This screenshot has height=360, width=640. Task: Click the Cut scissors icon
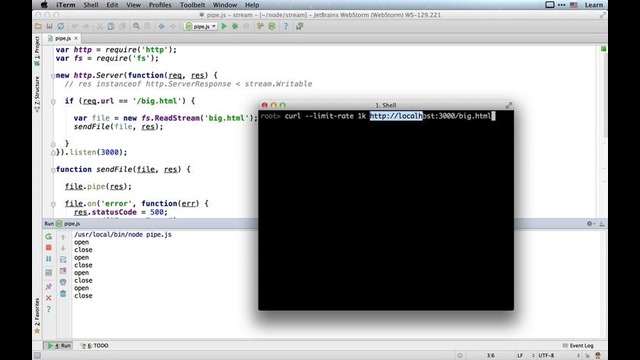pyautogui.click(x=100, y=27)
